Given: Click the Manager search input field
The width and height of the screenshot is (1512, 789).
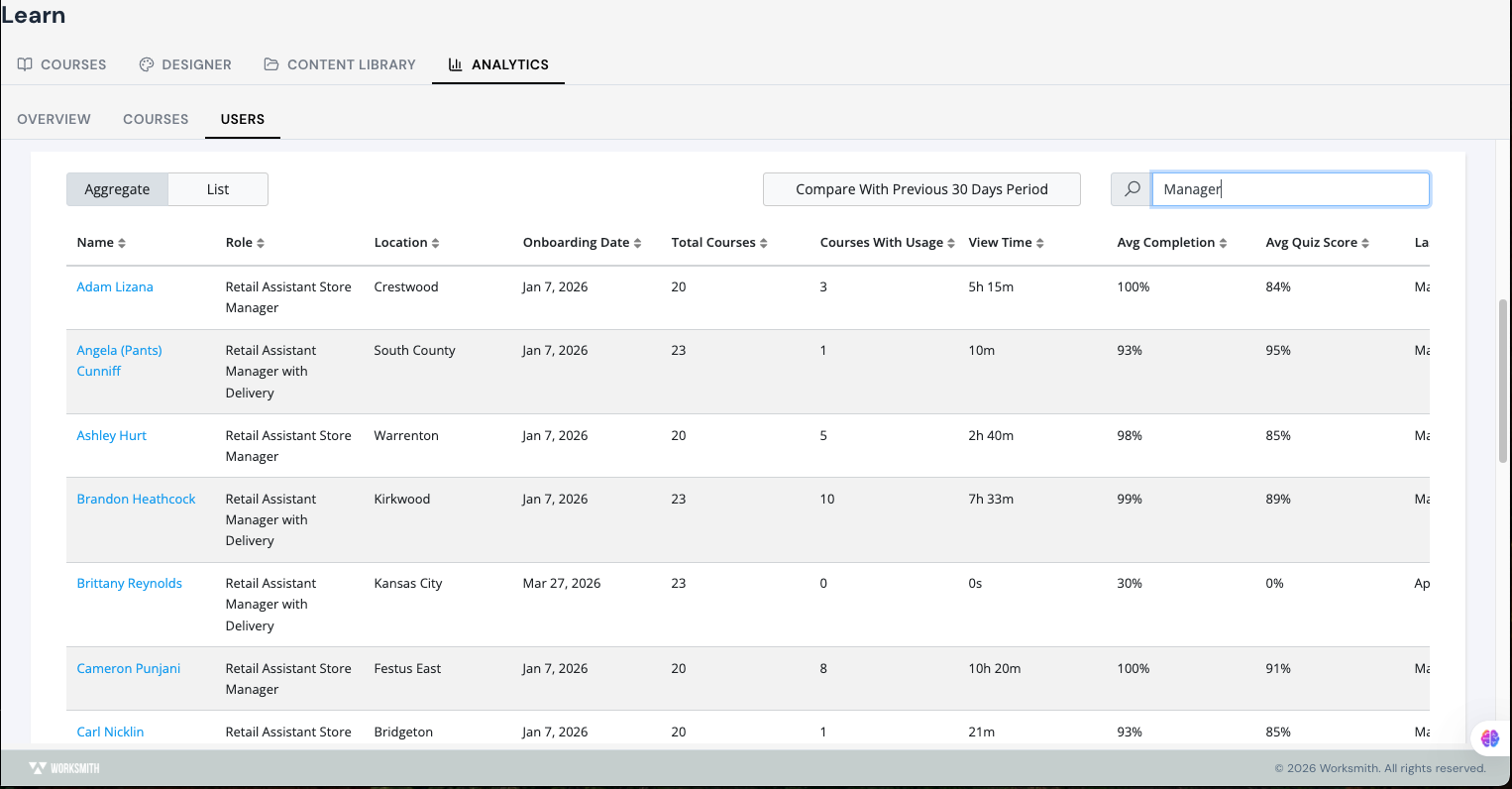Looking at the screenshot, I should click(x=1290, y=189).
